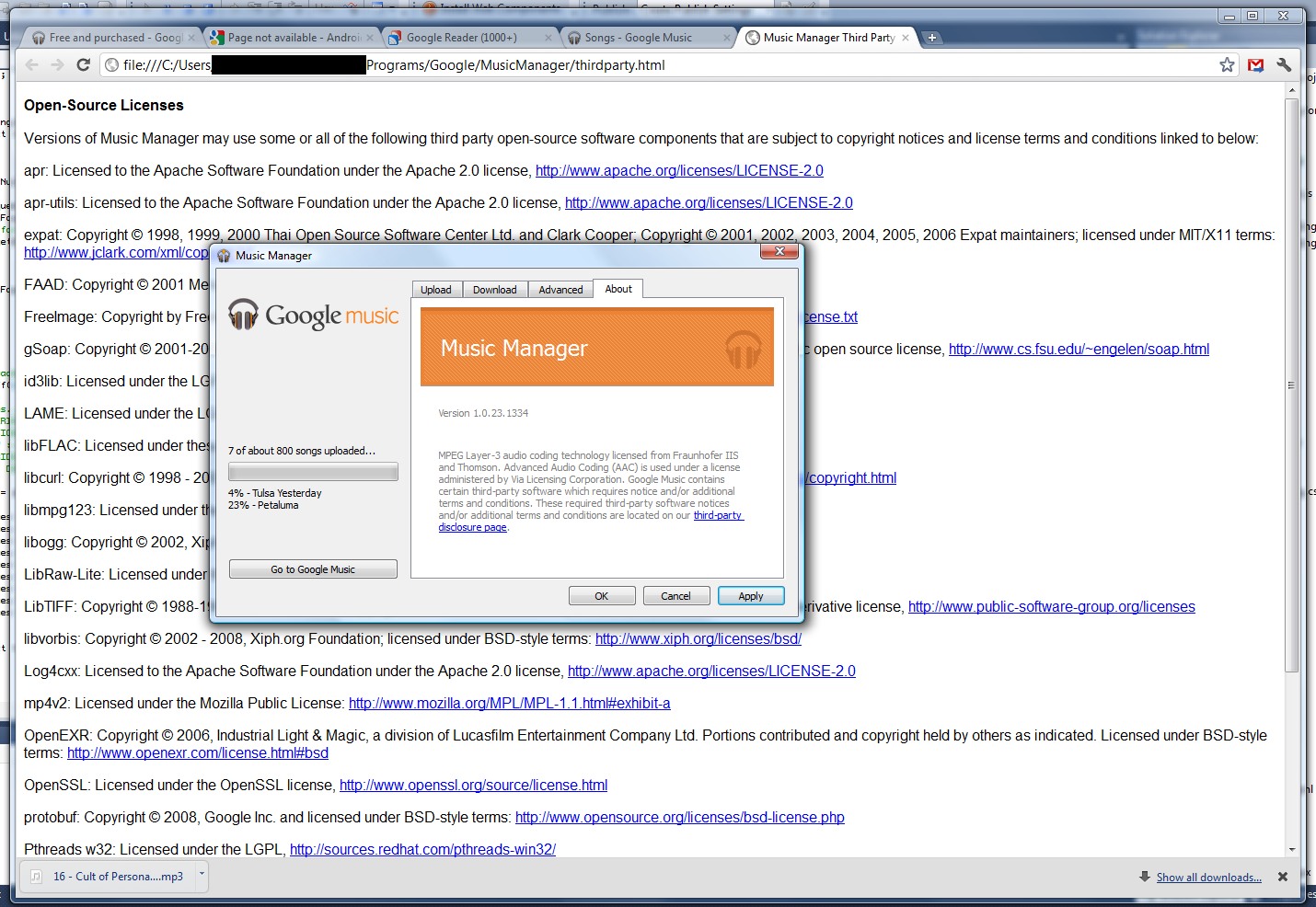Viewport: 1316px width, 907px height.
Task: Close the Page not available tab
Action: pos(370,38)
